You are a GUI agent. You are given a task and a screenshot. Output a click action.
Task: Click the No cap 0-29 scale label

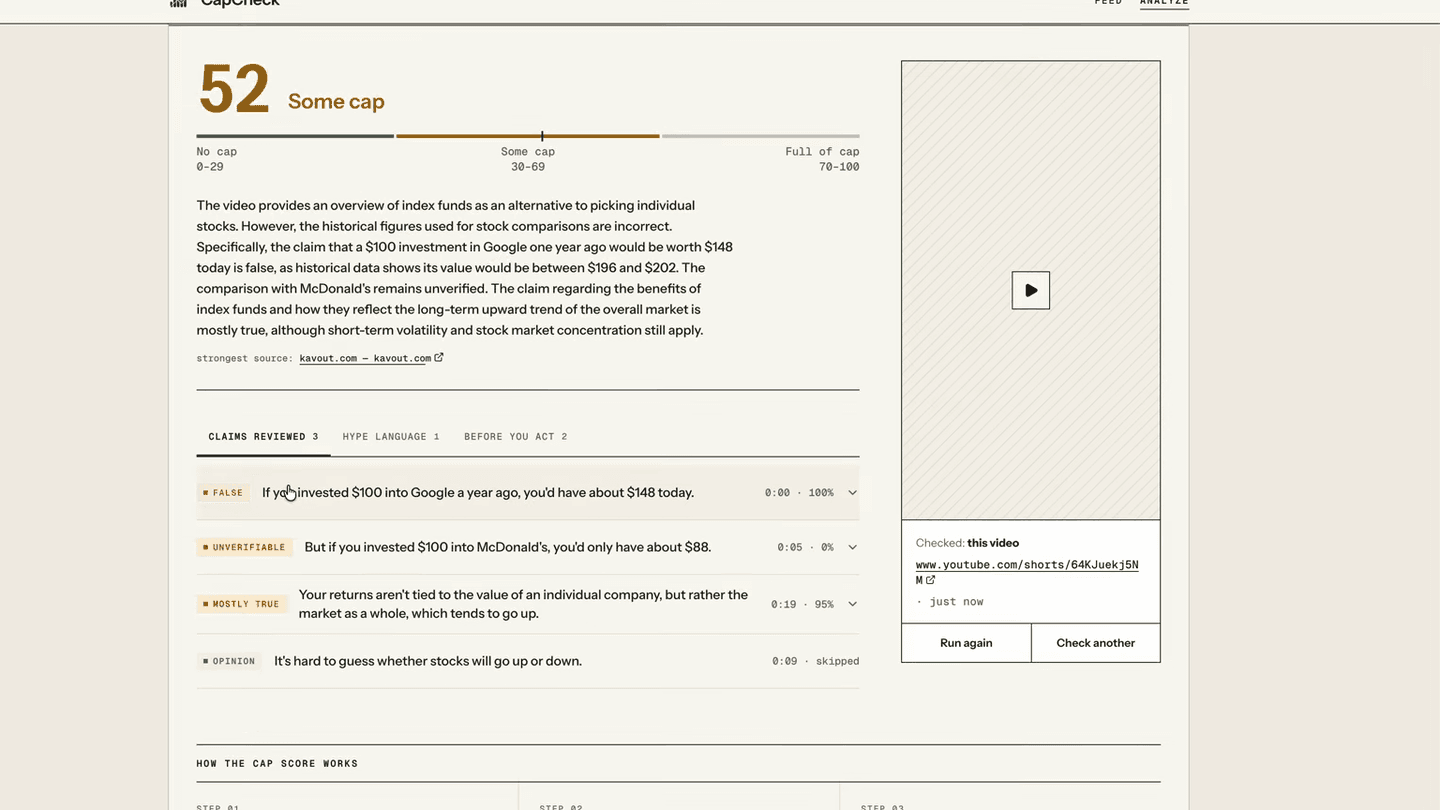(217, 159)
